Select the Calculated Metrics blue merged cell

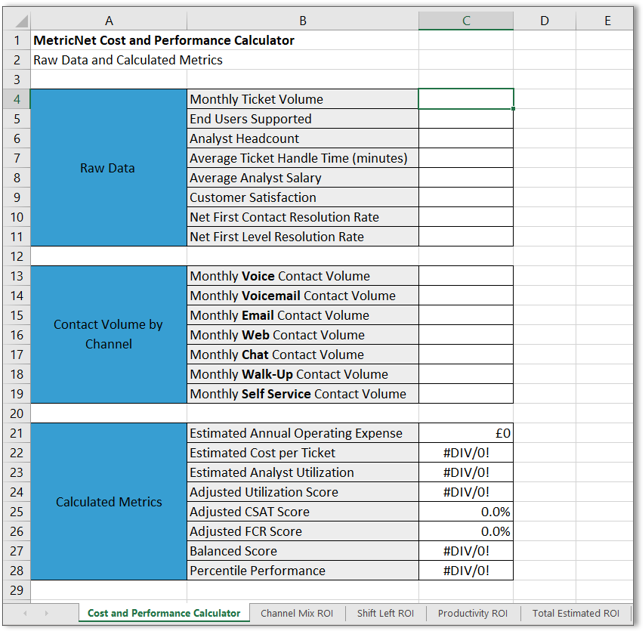pos(108,502)
